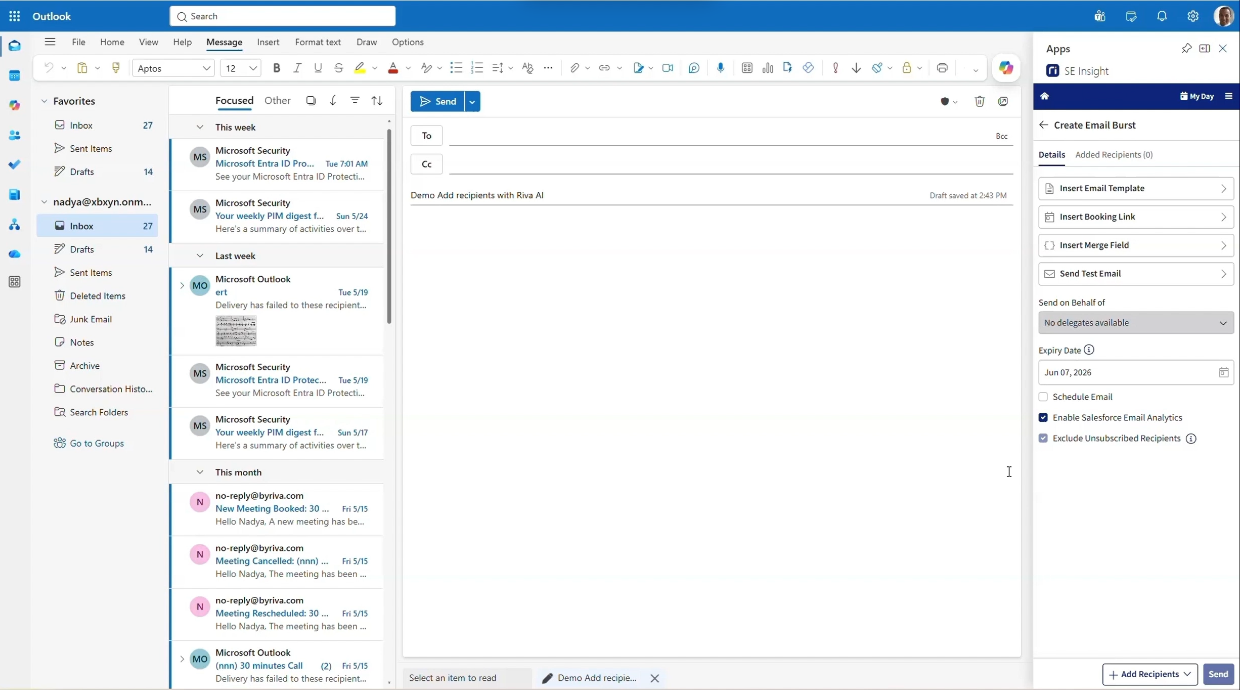Open Settings gear in header
The height and width of the screenshot is (690, 1240).
1193,16
